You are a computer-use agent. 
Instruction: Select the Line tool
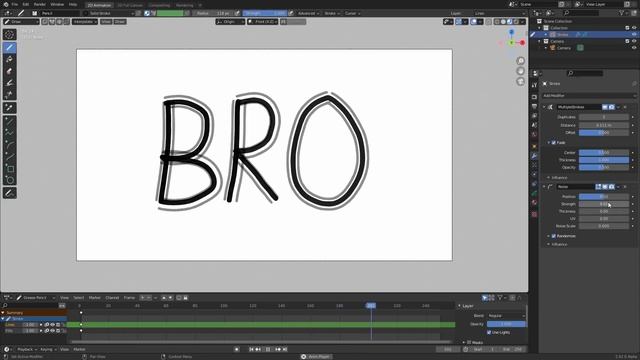(9, 121)
